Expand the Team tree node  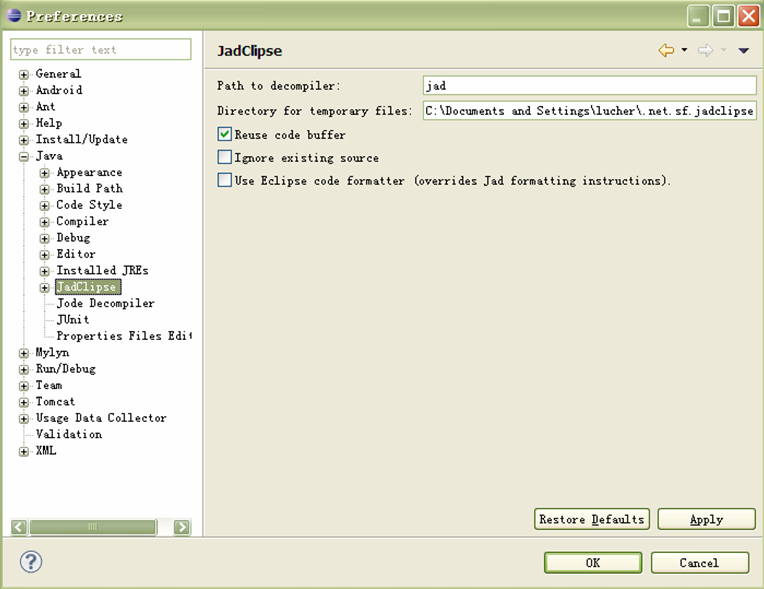coord(23,386)
